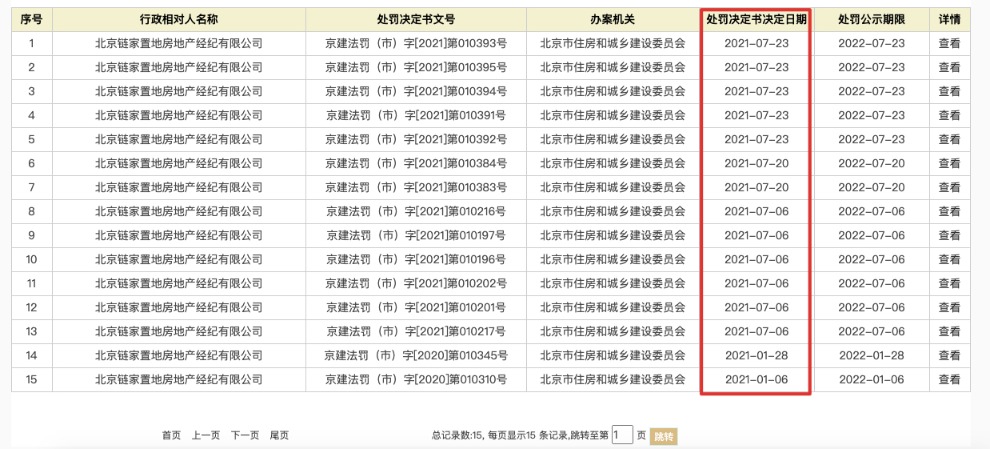Open 查看 details for row 7
This screenshot has width=990, height=449.
pyautogui.click(x=949, y=188)
